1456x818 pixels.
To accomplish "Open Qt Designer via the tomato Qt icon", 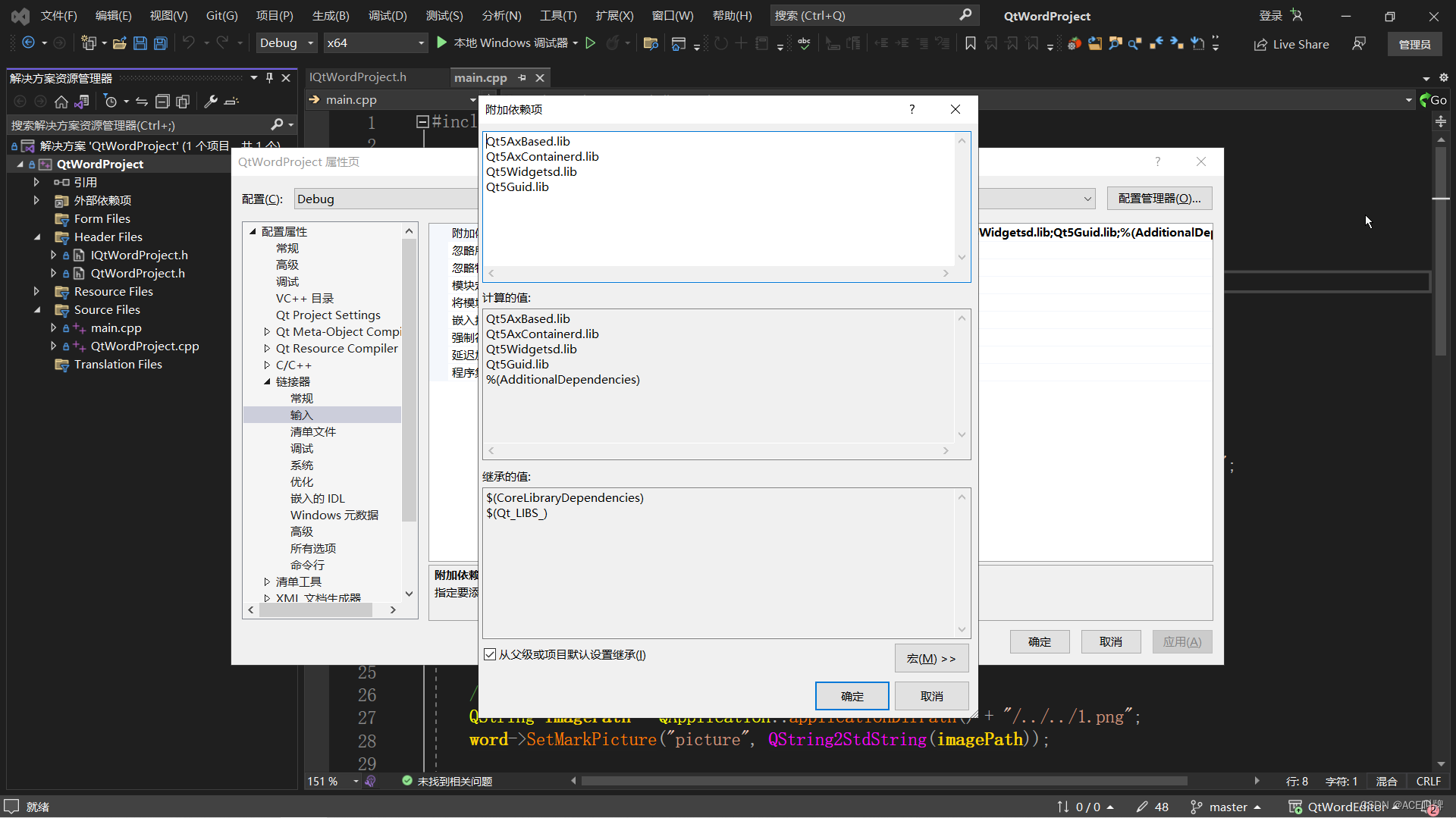I will point(1075,43).
